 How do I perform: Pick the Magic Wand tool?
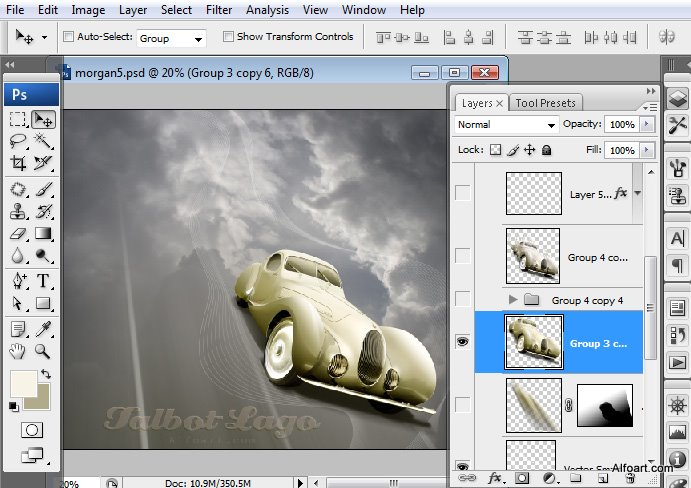pyautogui.click(x=43, y=141)
